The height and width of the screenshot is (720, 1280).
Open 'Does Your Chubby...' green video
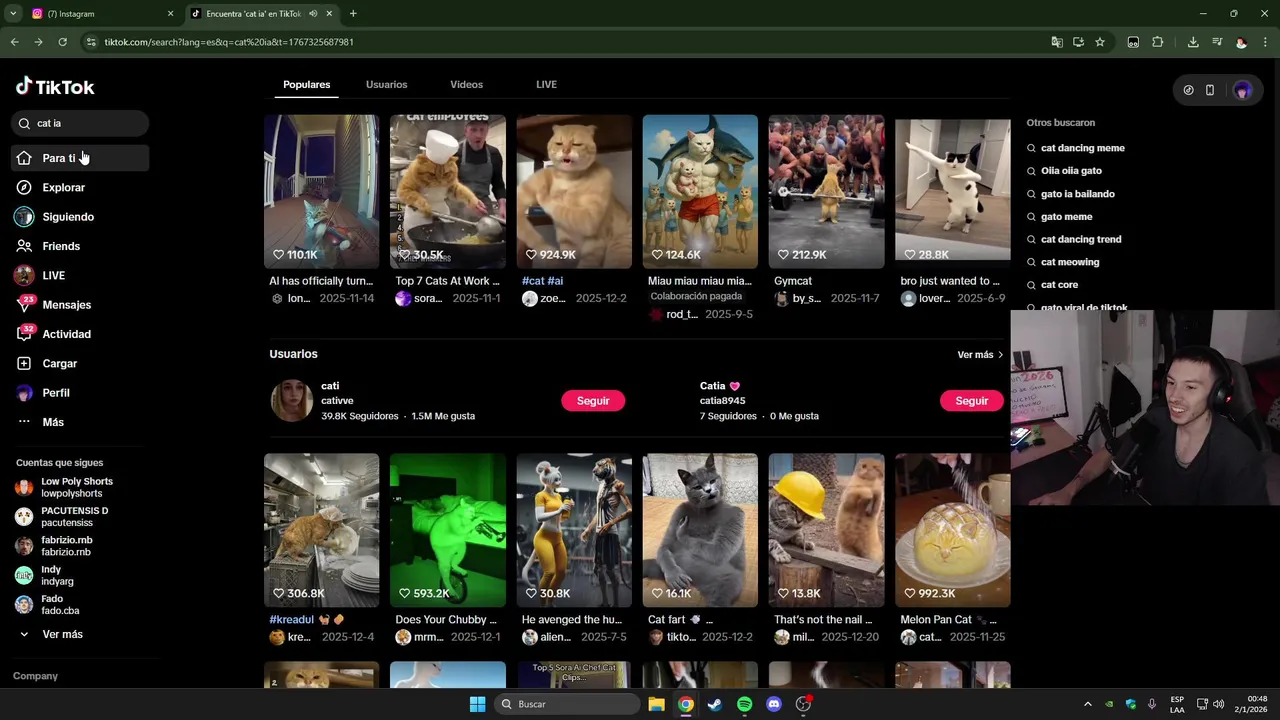pyautogui.click(x=447, y=530)
